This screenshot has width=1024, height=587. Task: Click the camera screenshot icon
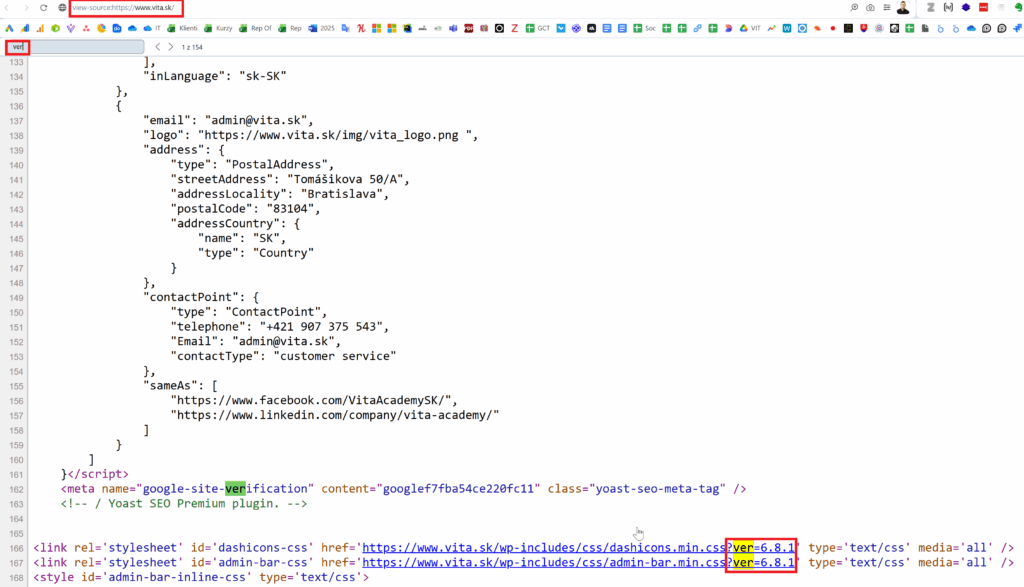[x=870, y=8]
